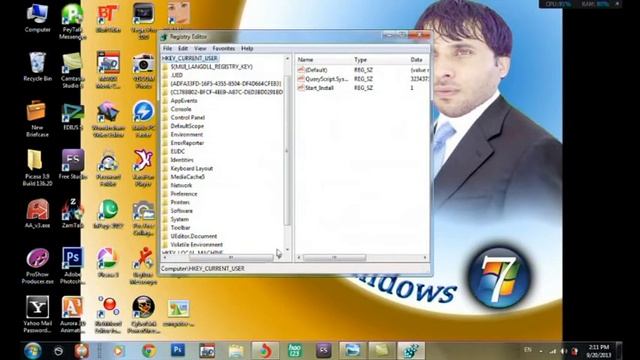Click the volume icon in system tray
640x360 pixels.
point(564,351)
